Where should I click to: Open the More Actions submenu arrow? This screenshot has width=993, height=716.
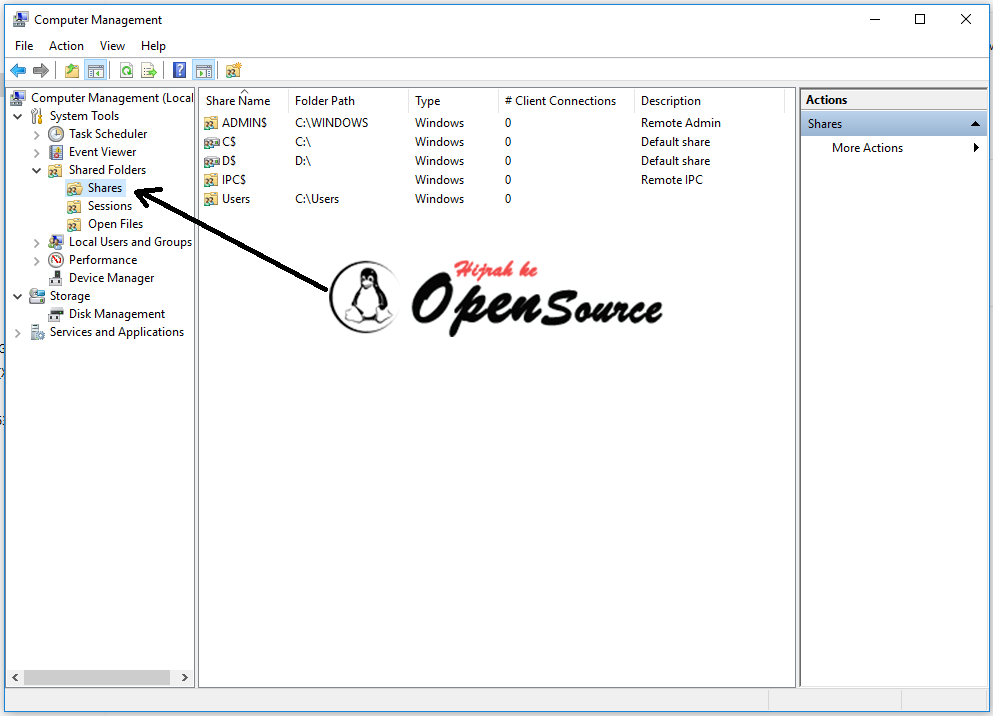pos(978,147)
